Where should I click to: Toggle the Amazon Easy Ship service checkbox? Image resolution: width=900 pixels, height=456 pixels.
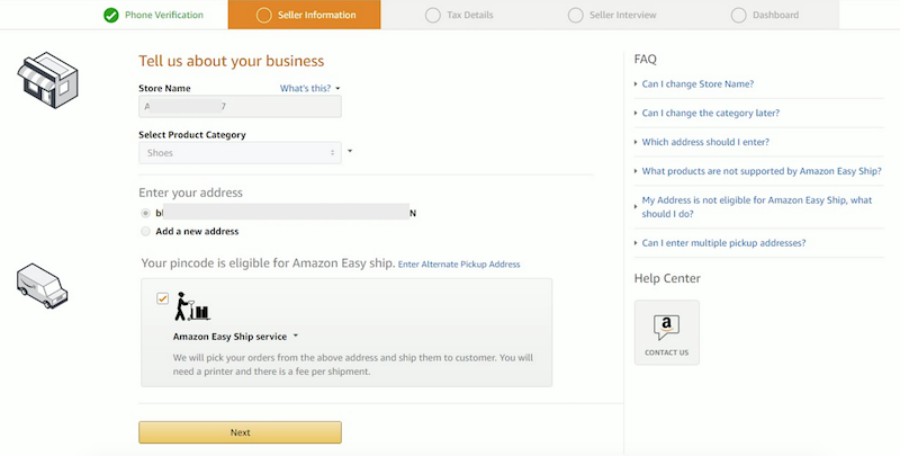coord(162,299)
